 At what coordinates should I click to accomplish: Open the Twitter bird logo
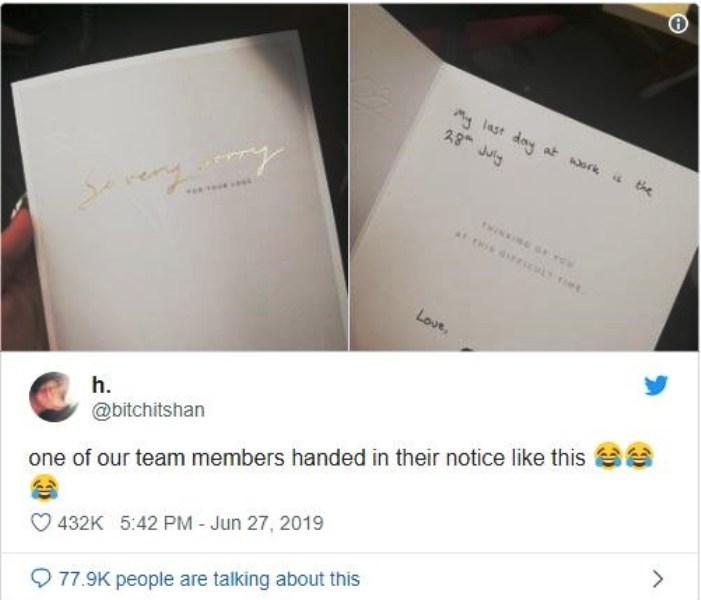[655, 385]
